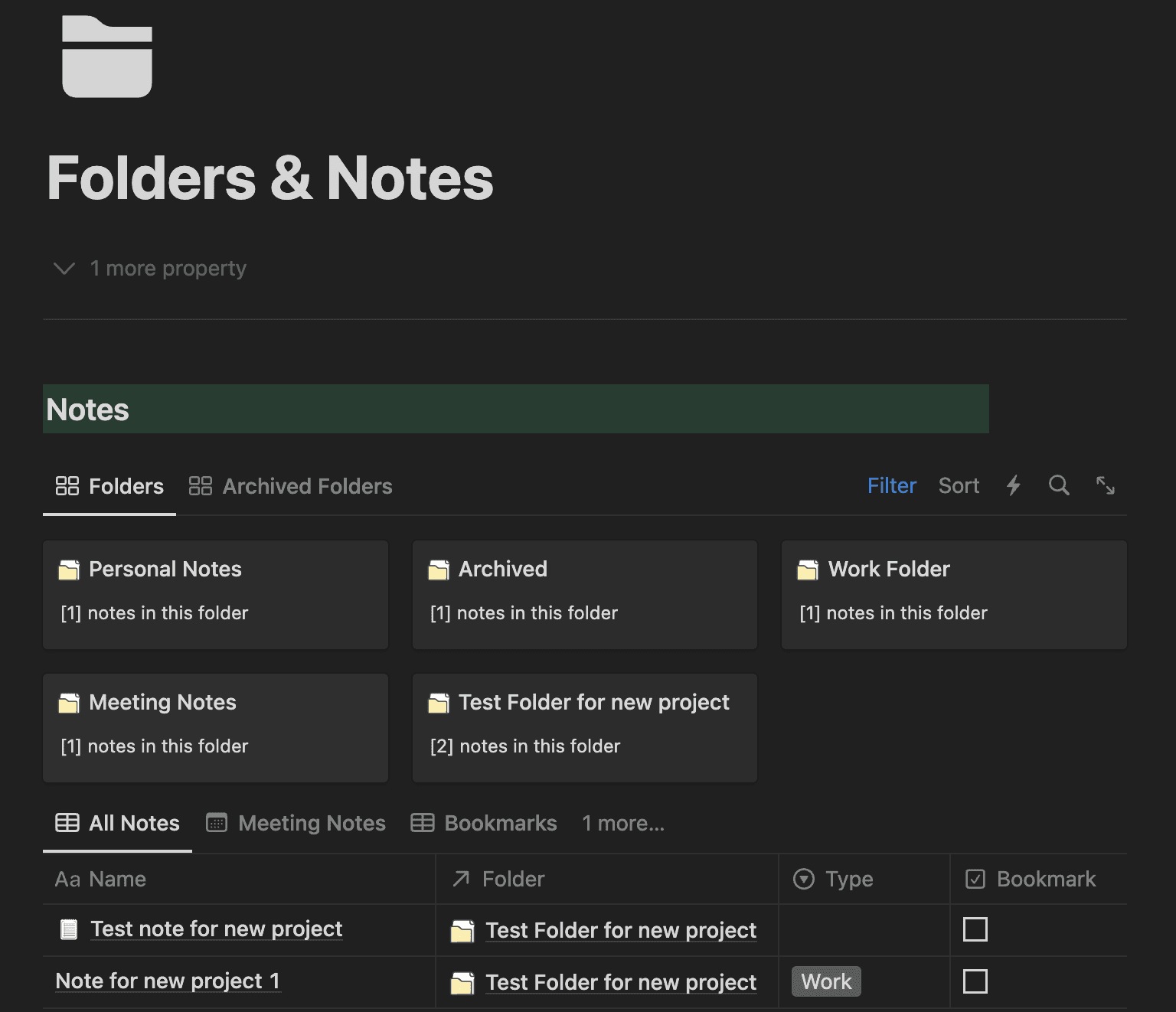Image resolution: width=1176 pixels, height=1012 pixels.
Task: Open 'Note for new project 1' note
Action: [168, 981]
